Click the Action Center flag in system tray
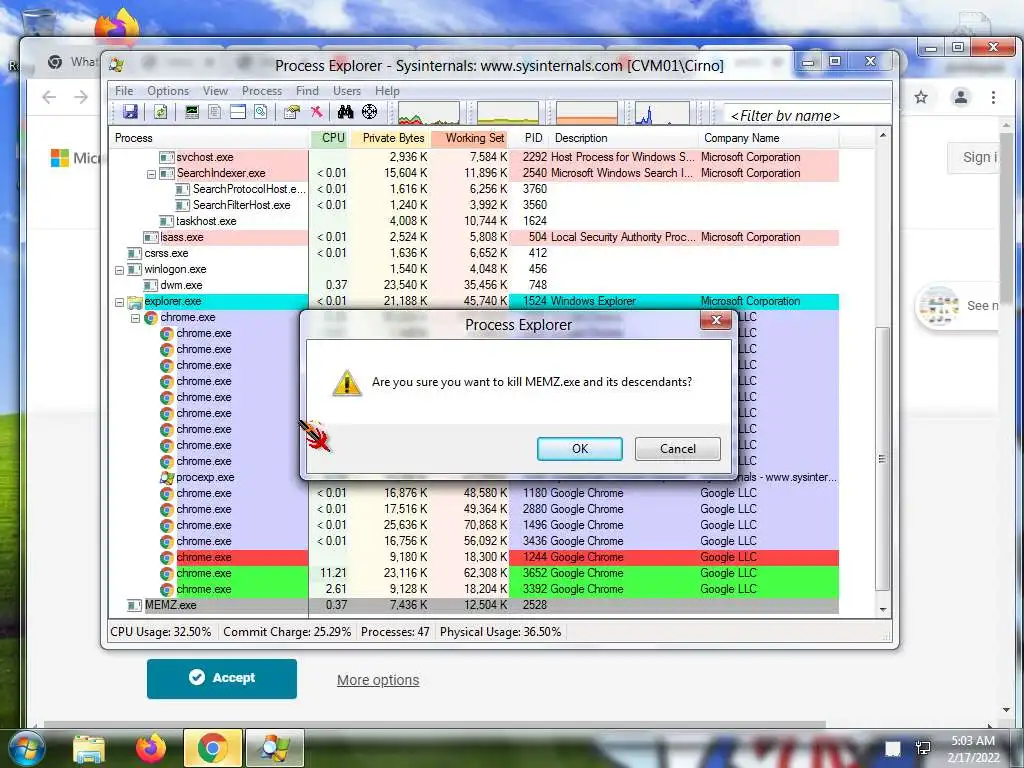Image resolution: width=1024 pixels, height=768 pixels. tap(893, 748)
